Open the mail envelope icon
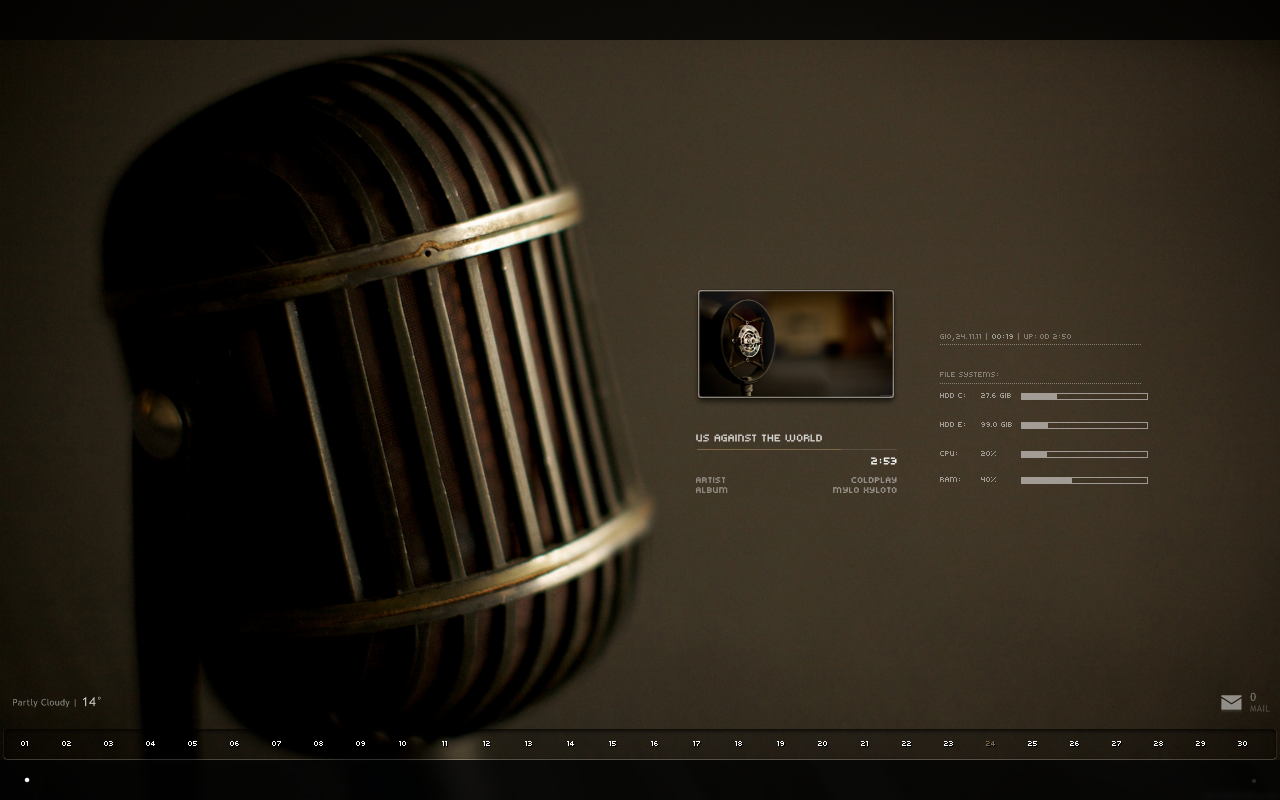Image resolution: width=1280 pixels, height=800 pixels. point(1231,703)
